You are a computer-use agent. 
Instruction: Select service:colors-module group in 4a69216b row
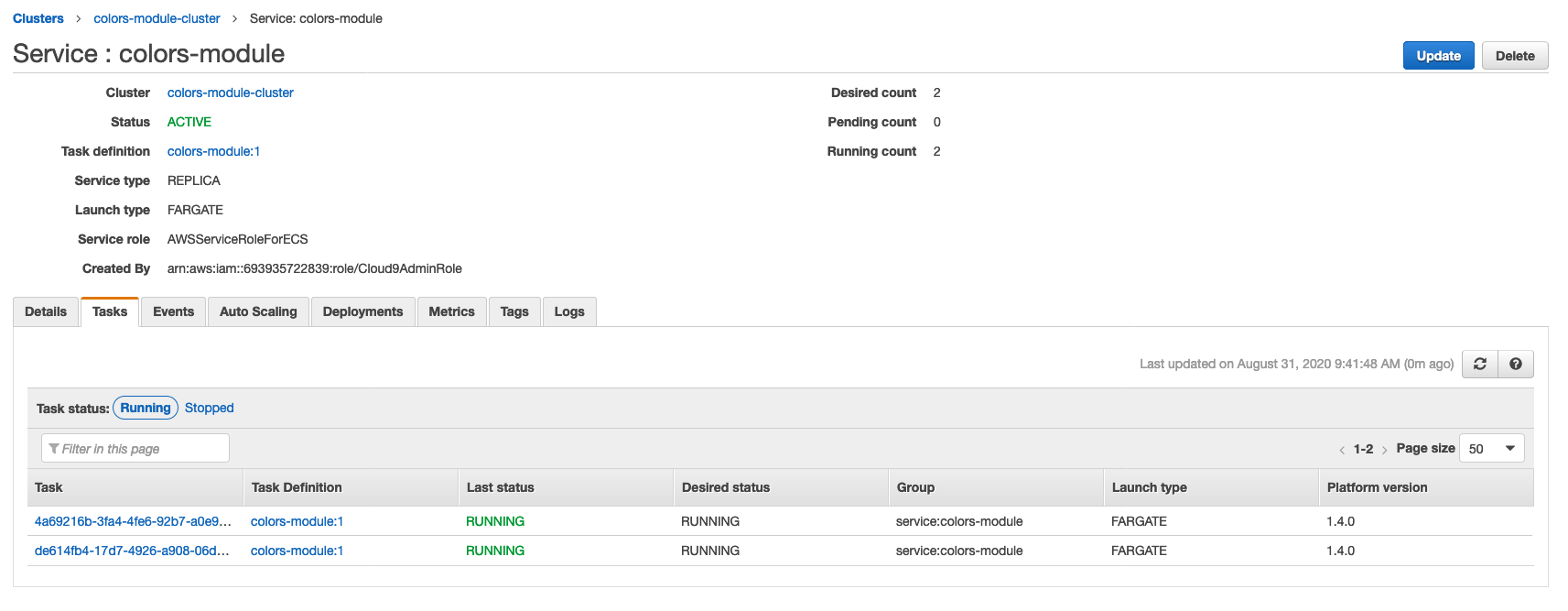click(x=959, y=521)
